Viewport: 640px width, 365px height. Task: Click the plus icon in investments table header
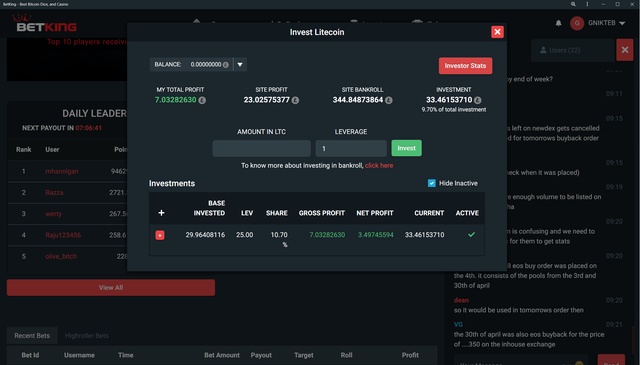tap(162, 213)
